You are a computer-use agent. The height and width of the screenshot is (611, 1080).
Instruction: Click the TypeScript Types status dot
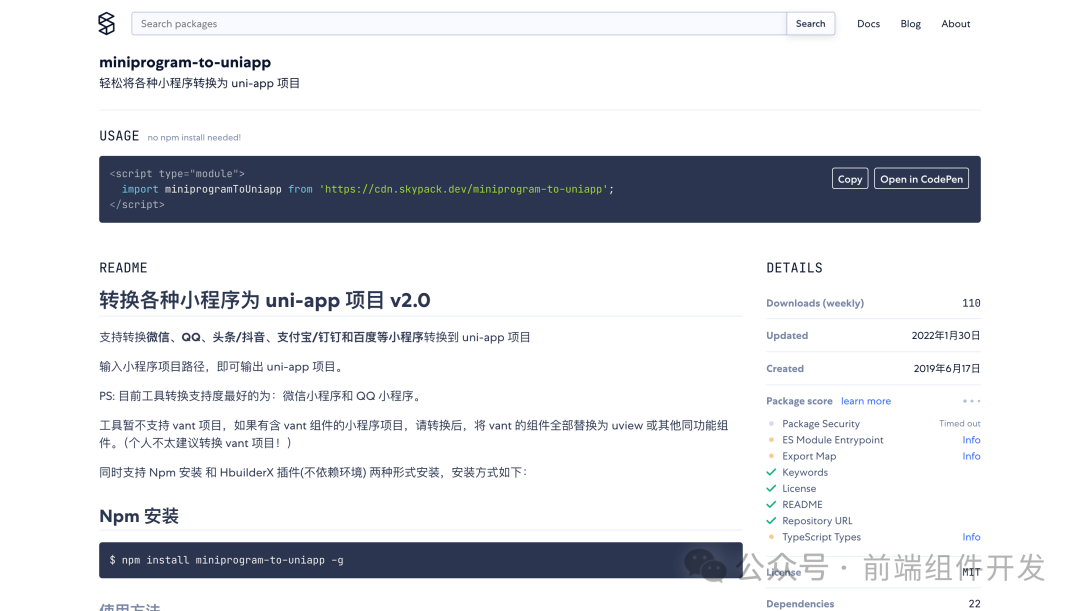[x=771, y=537]
